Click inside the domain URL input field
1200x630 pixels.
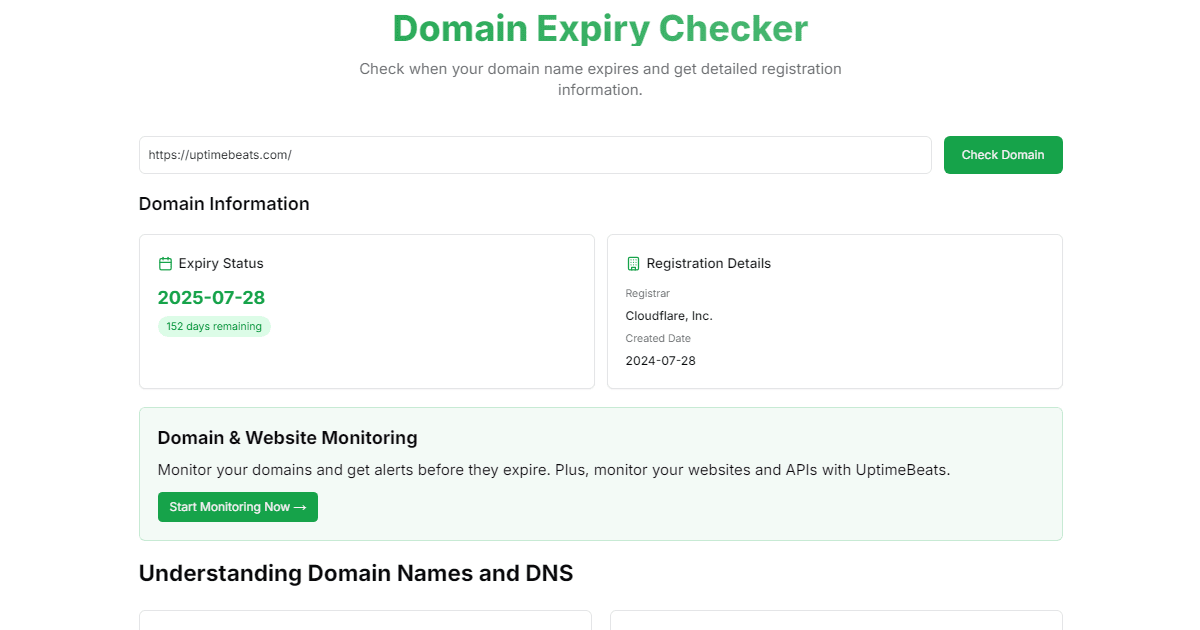click(535, 155)
